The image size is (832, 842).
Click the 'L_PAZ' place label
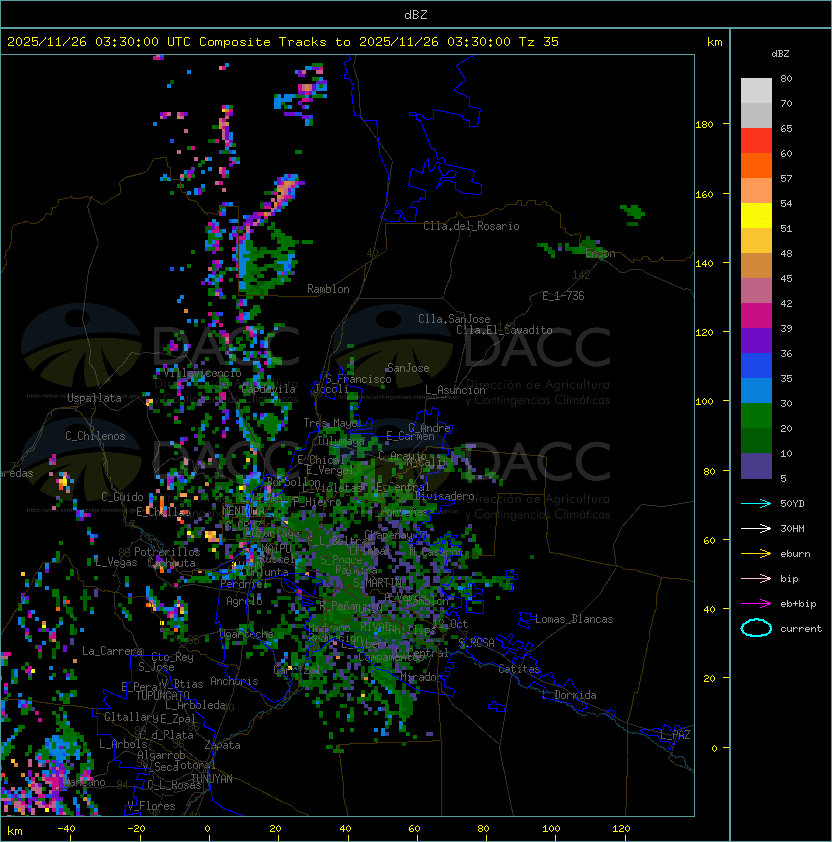tap(675, 735)
